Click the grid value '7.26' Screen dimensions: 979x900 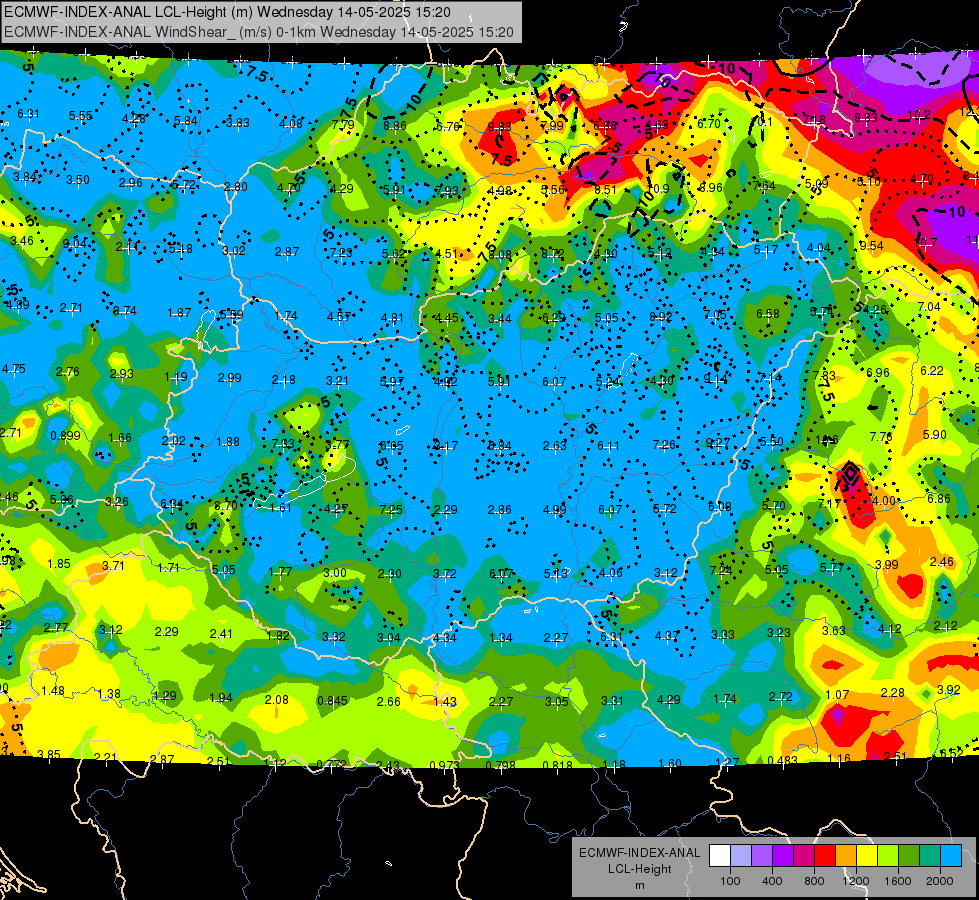[x=664, y=445]
